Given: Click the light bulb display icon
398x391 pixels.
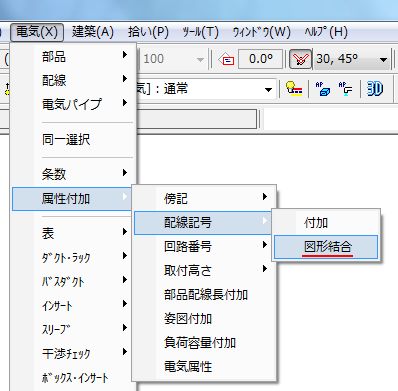Looking at the screenshot, I should 294,89.
